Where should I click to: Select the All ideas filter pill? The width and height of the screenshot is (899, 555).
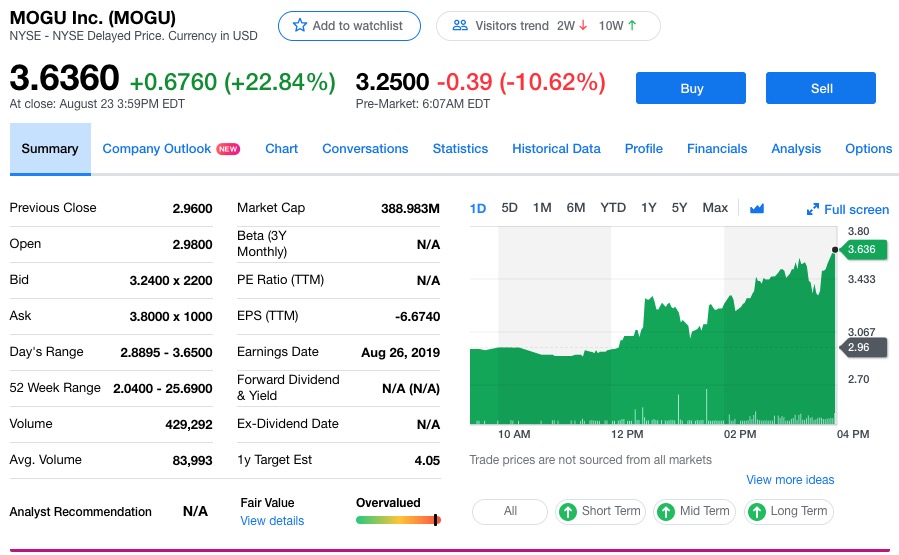pyautogui.click(x=510, y=511)
